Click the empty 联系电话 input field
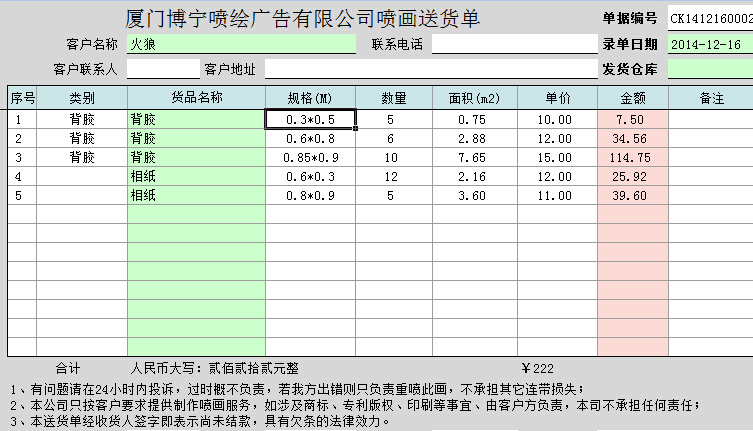The width and height of the screenshot is (753, 431). coord(515,44)
